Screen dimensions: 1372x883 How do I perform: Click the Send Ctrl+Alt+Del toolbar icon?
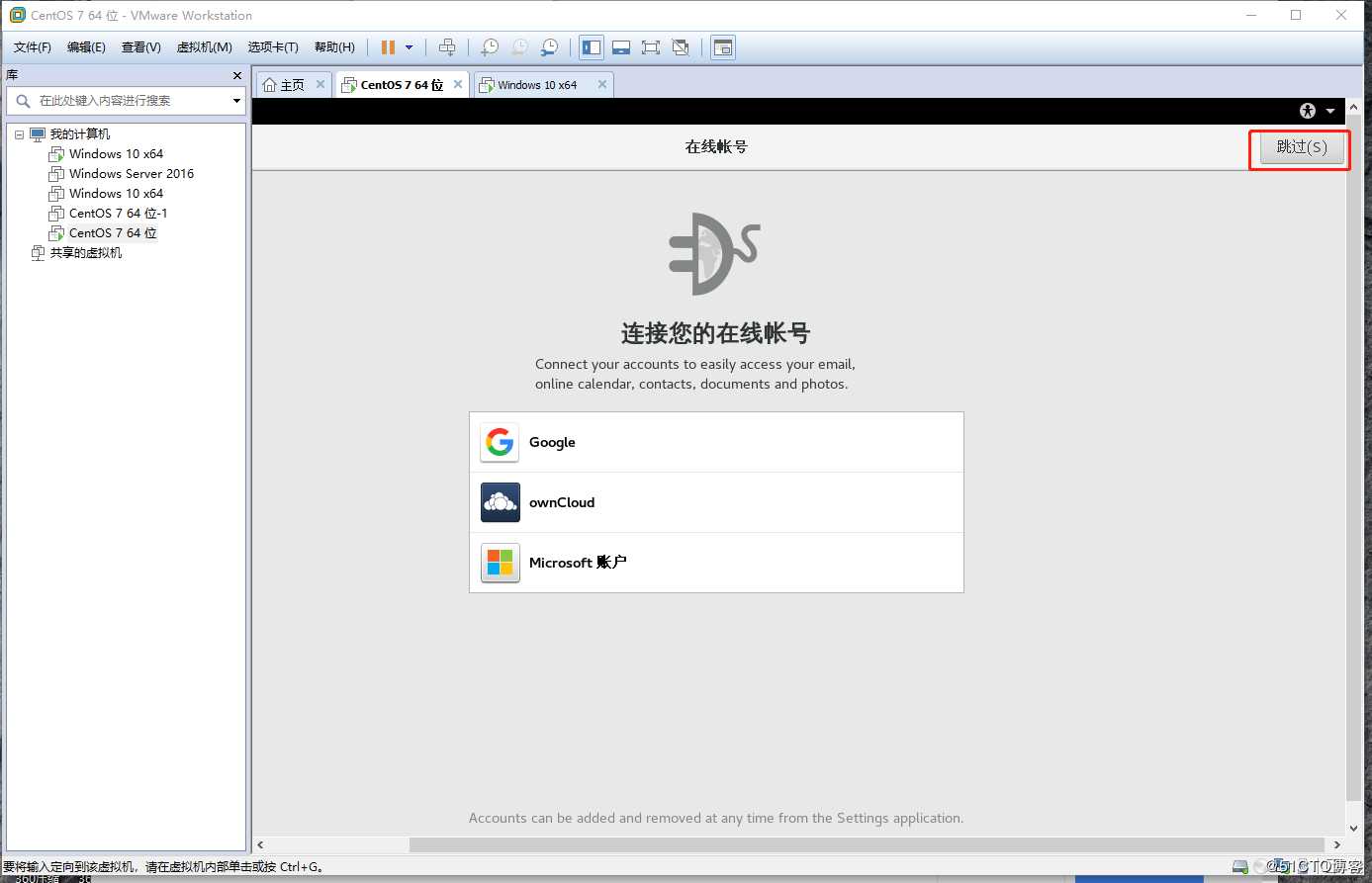(x=447, y=47)
